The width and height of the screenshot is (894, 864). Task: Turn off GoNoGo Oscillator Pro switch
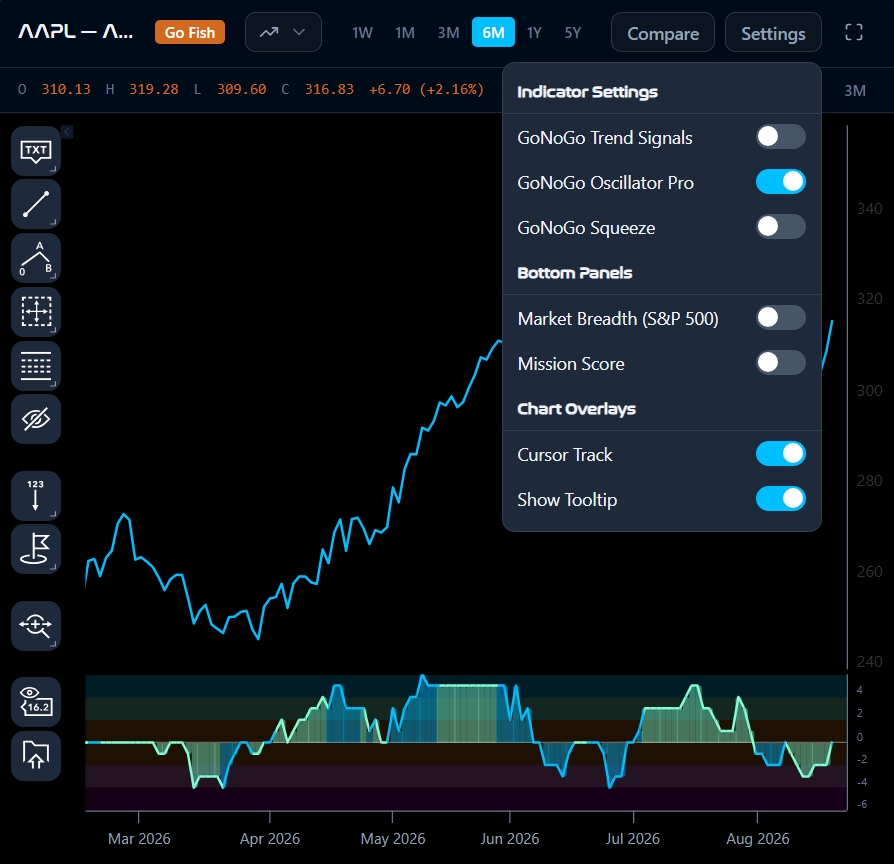coord(781,182)
